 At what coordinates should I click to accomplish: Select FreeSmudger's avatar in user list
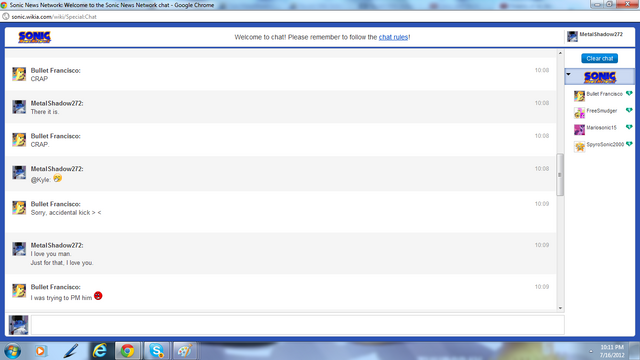(x=579, y=113)
